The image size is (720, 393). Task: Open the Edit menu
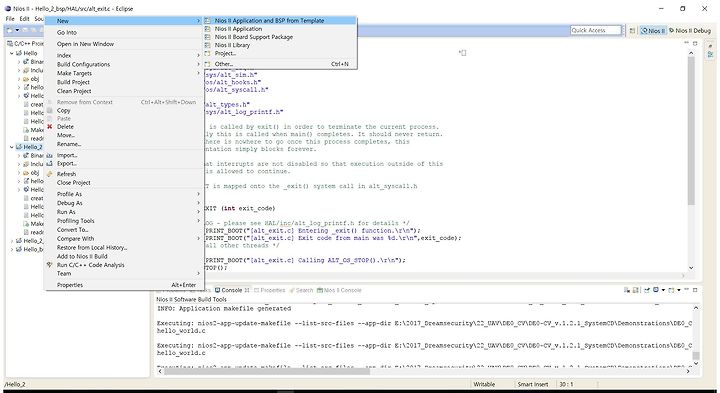(24, 19)
